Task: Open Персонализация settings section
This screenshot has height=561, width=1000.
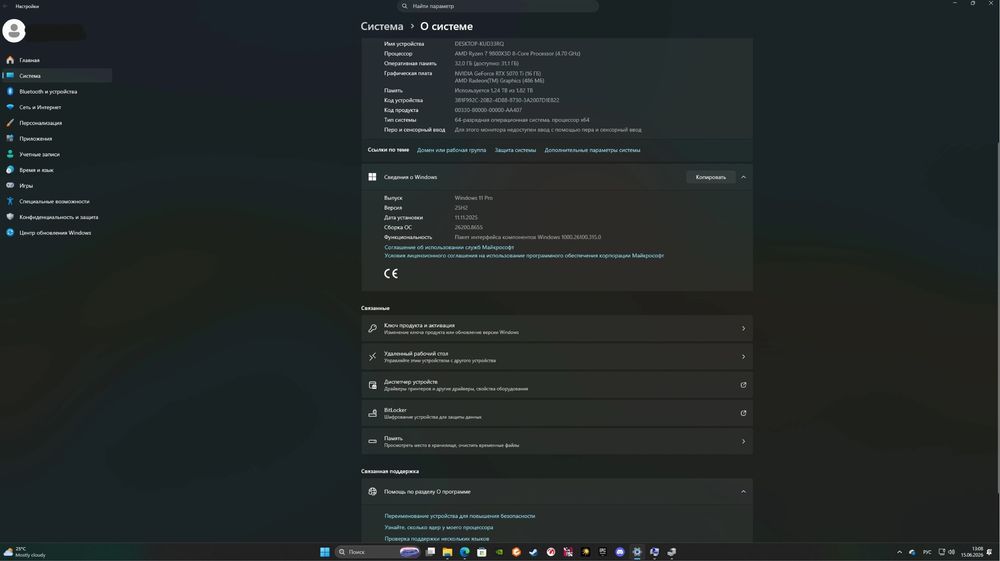Action: 56,122
